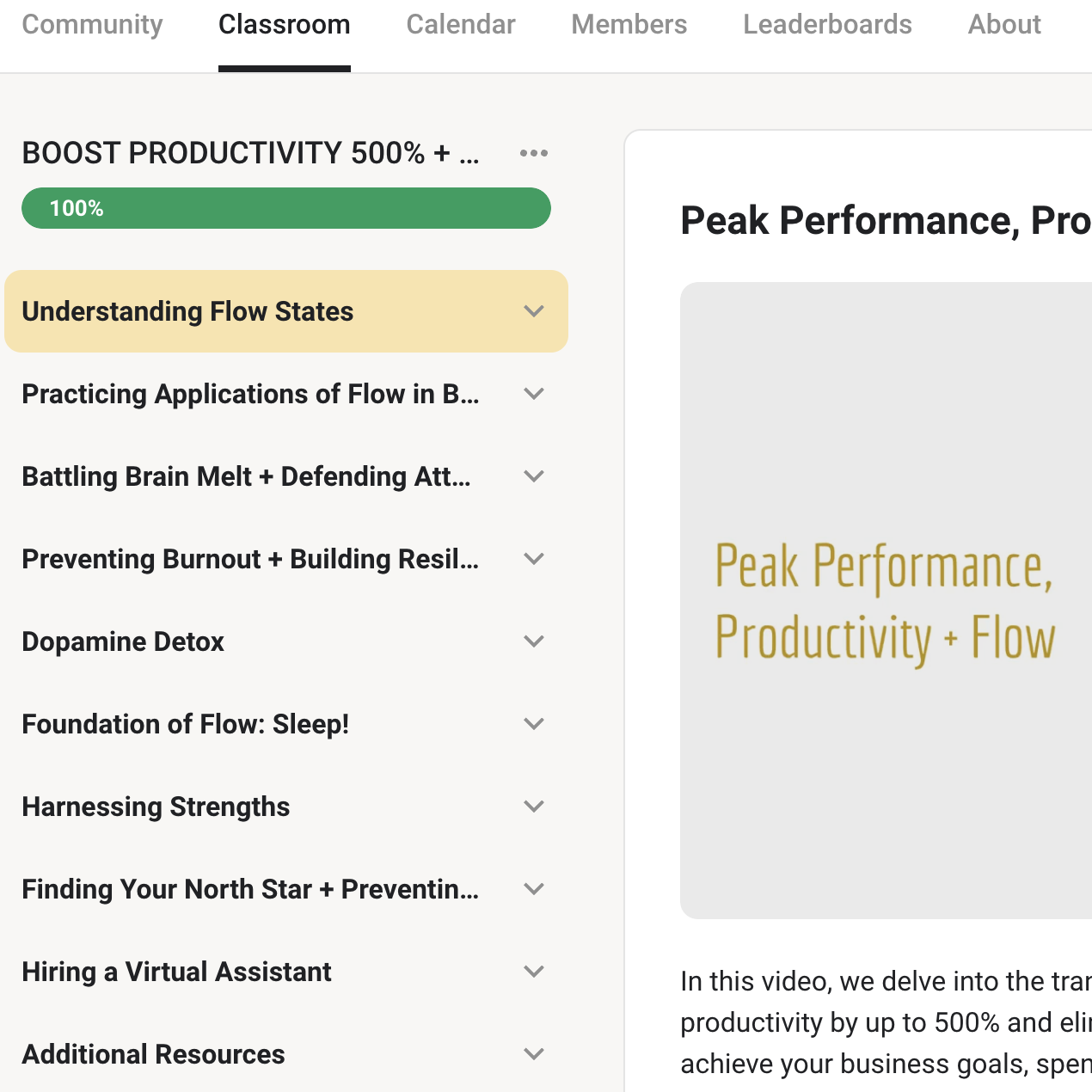1092x1092 pixels.
Task: Go to the Members tab
Action: pyautogui.click(x=629, y=25)
